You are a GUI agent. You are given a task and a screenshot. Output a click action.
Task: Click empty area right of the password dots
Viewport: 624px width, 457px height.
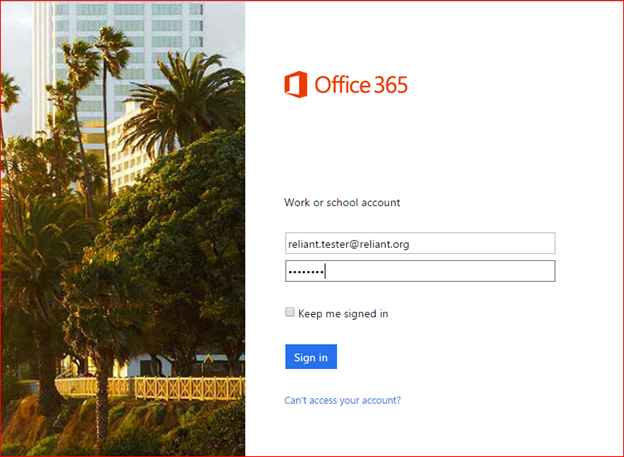click(x=450, y=271)
